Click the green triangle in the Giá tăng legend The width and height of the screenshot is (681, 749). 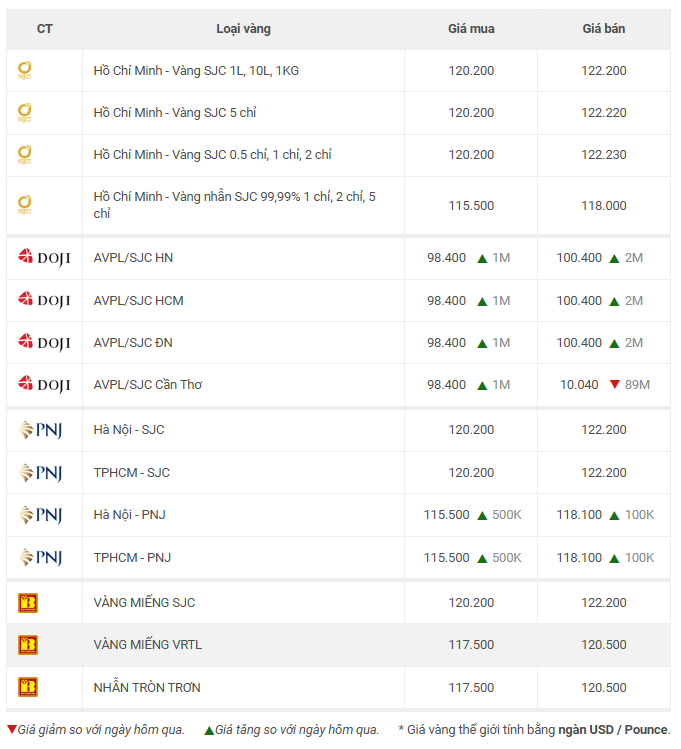point(209,730)
